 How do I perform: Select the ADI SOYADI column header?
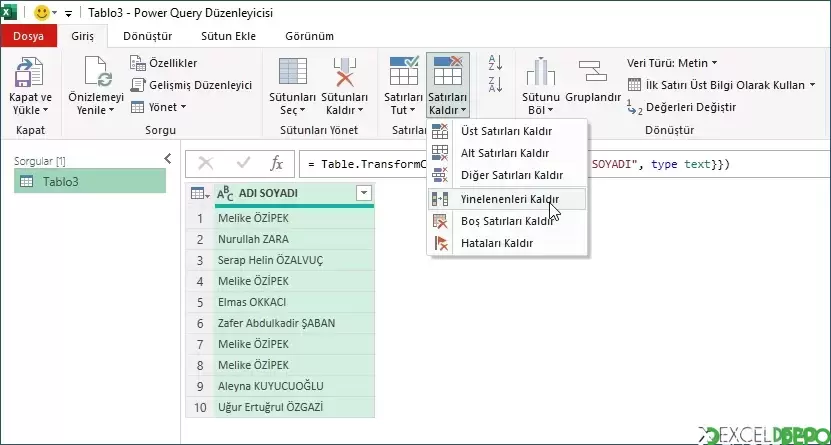(x=294, y=194)
